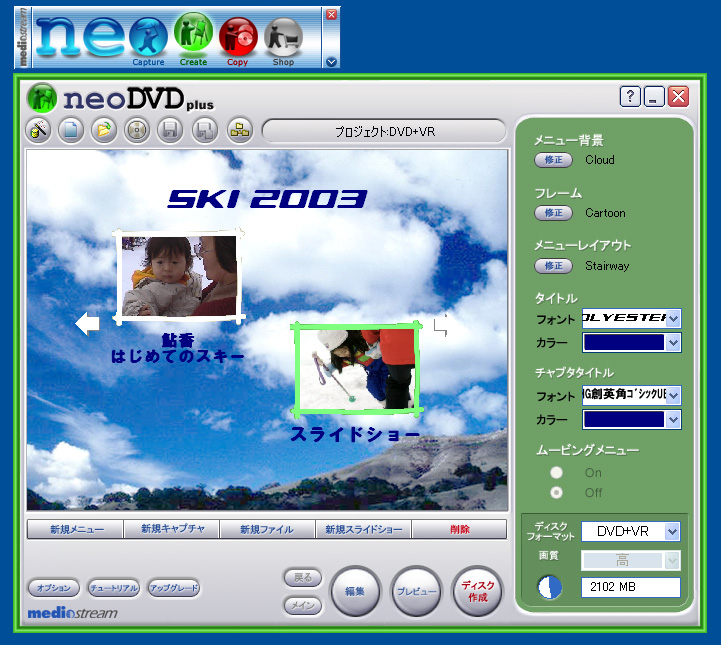
Task: Open オプション options button
Action: (x=54, y=588)
